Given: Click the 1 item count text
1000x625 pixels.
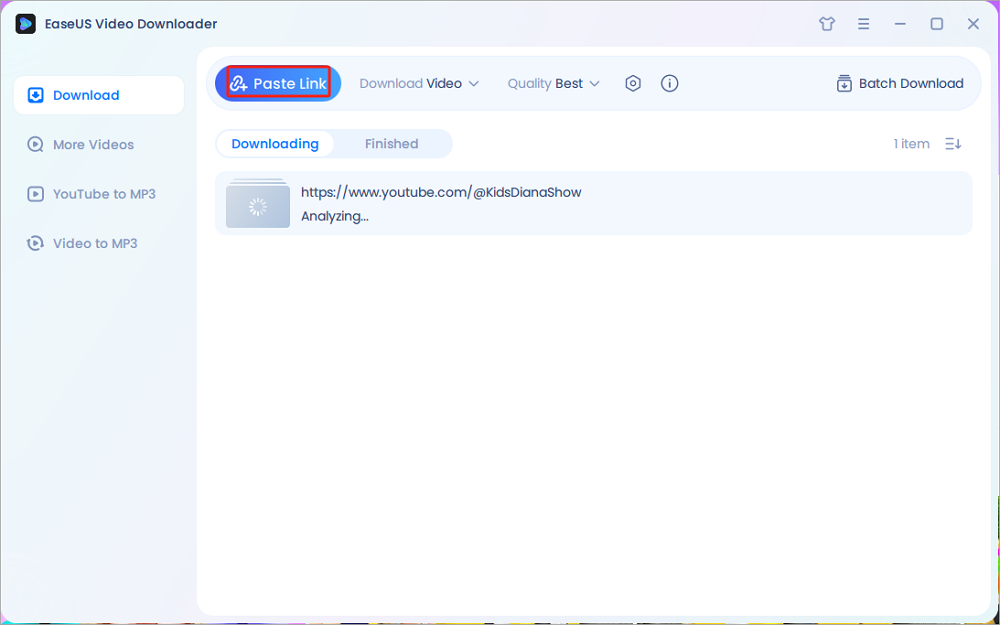Looking at the screenshot, I should tap(911, 144).
